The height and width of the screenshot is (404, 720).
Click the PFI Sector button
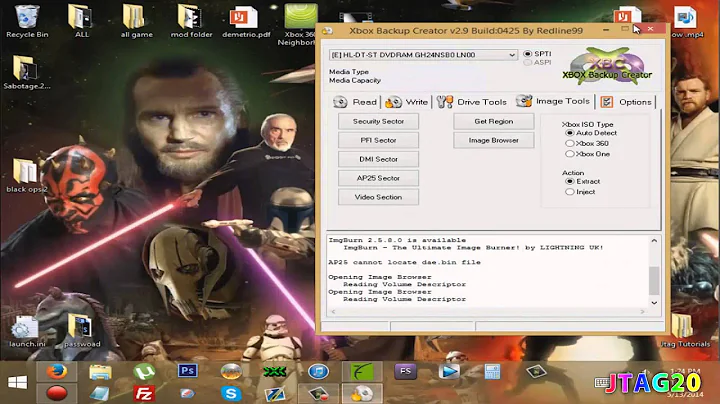pos(378,140)
